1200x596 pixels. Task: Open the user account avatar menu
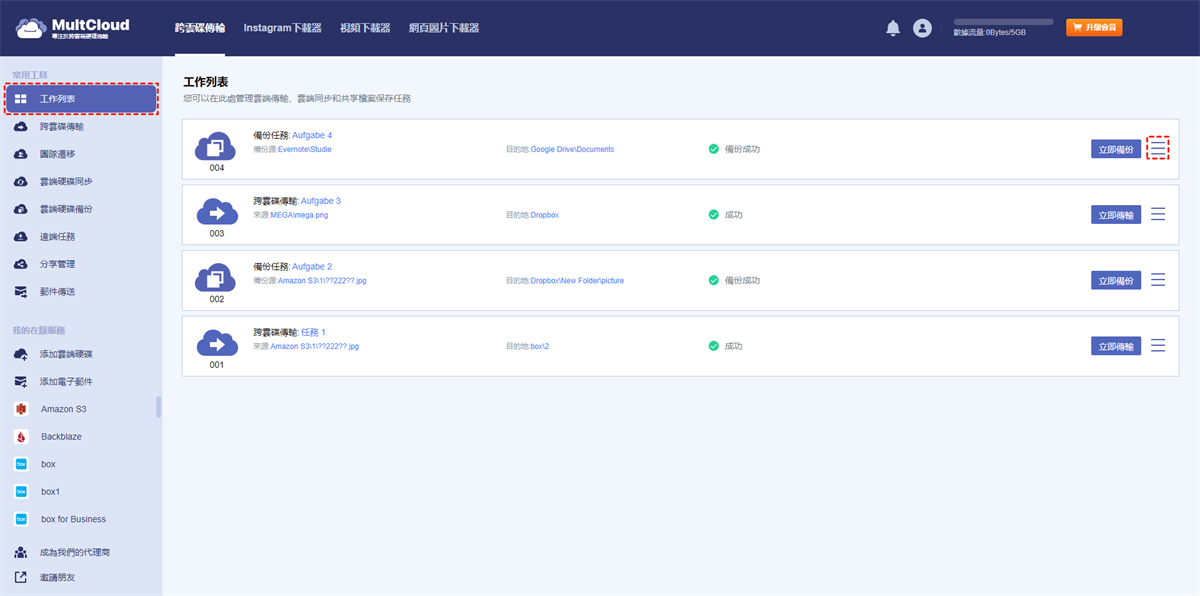(x=922, y=28)
